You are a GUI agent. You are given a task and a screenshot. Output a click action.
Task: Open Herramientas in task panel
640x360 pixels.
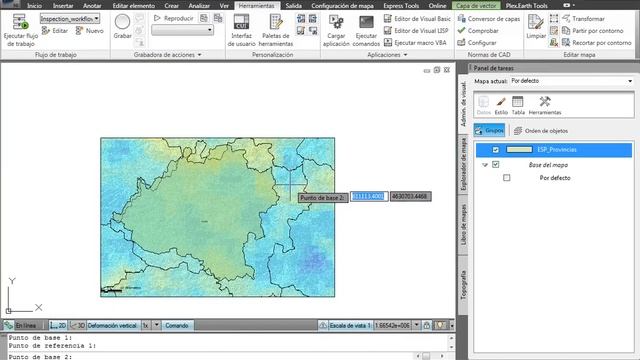(x=544, y=105)
